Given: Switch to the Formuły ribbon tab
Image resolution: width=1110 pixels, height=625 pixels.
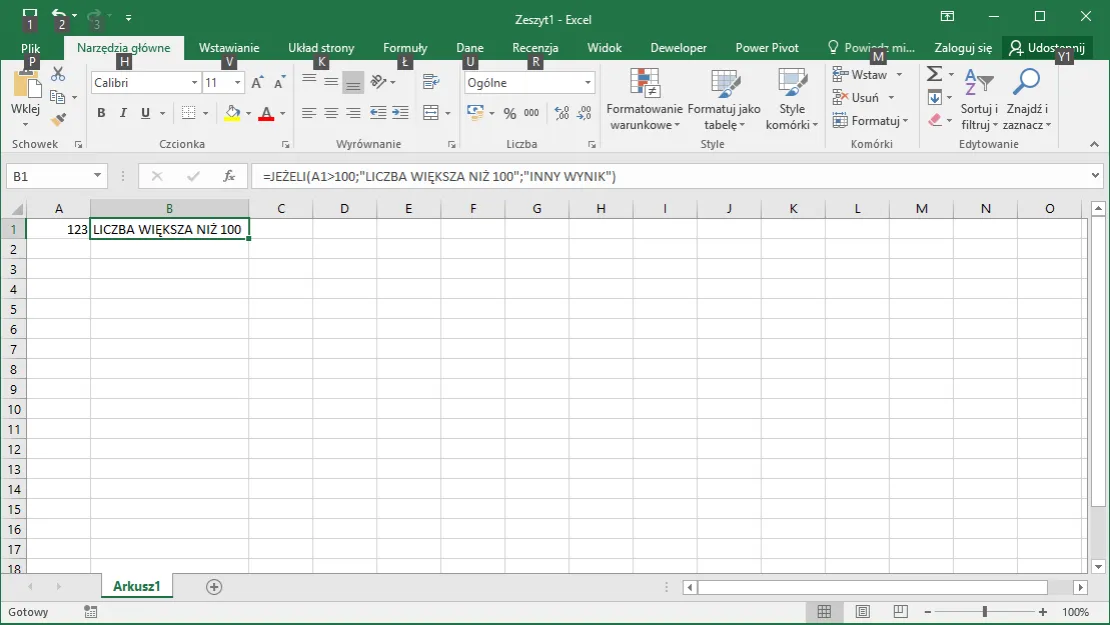Looking at the screenshot, I should pos(404,47).
